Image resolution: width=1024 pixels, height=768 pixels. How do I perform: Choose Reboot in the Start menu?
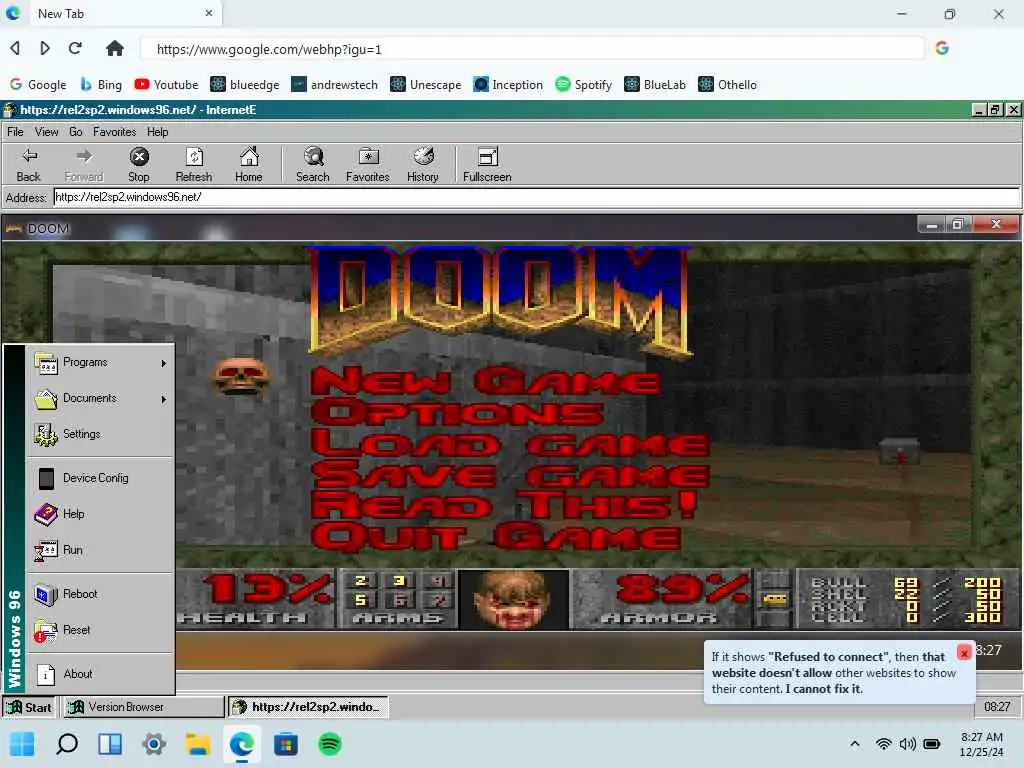coord(101,594)
